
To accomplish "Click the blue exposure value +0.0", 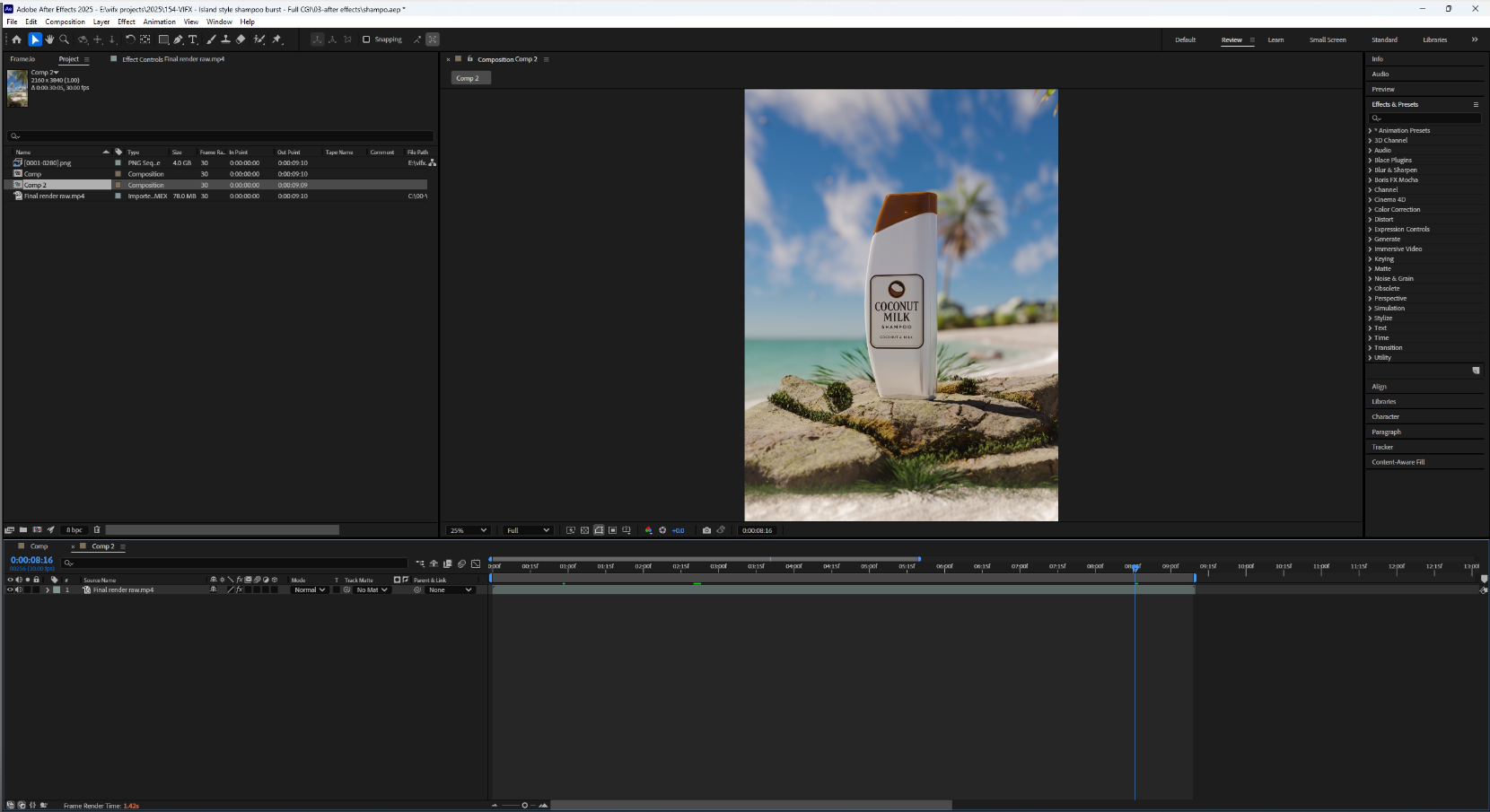I will [678, 530].
